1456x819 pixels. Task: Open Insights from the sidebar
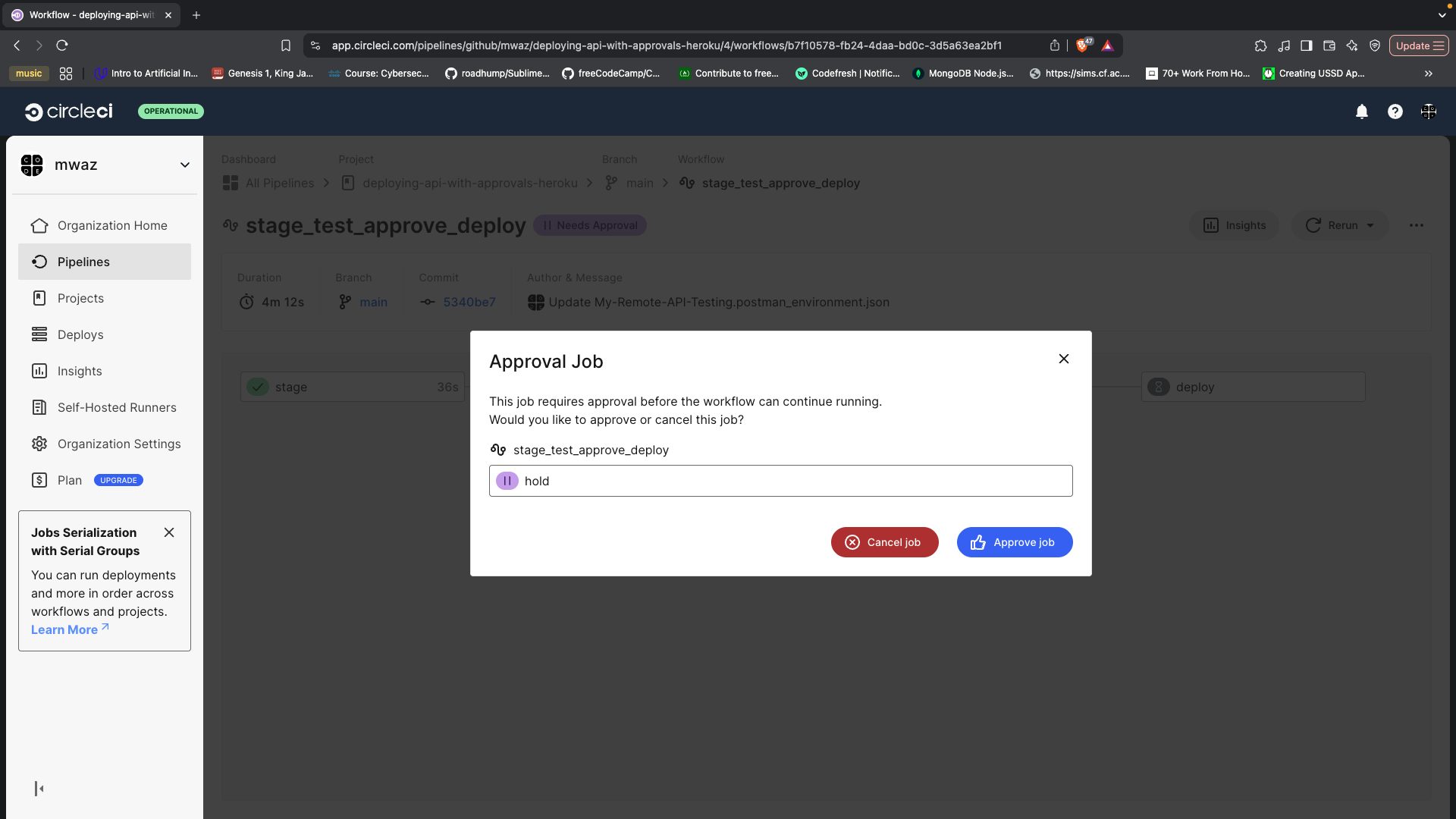pyautogui.click(x=79, y=371)
